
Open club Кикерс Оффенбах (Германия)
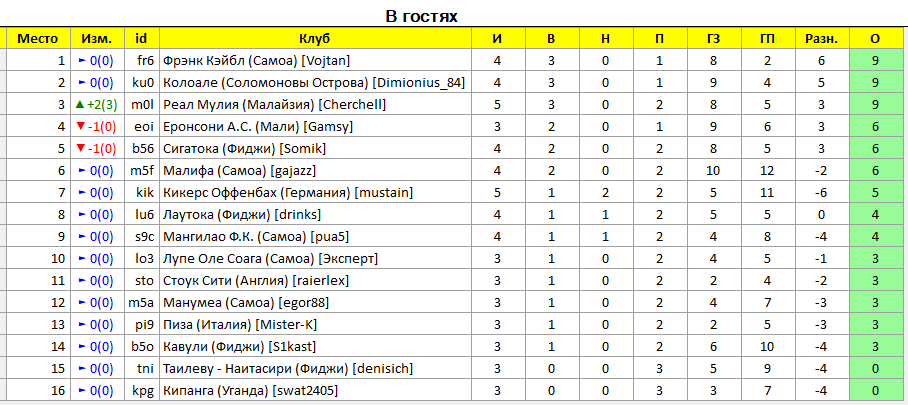click(x=288, y=192)
